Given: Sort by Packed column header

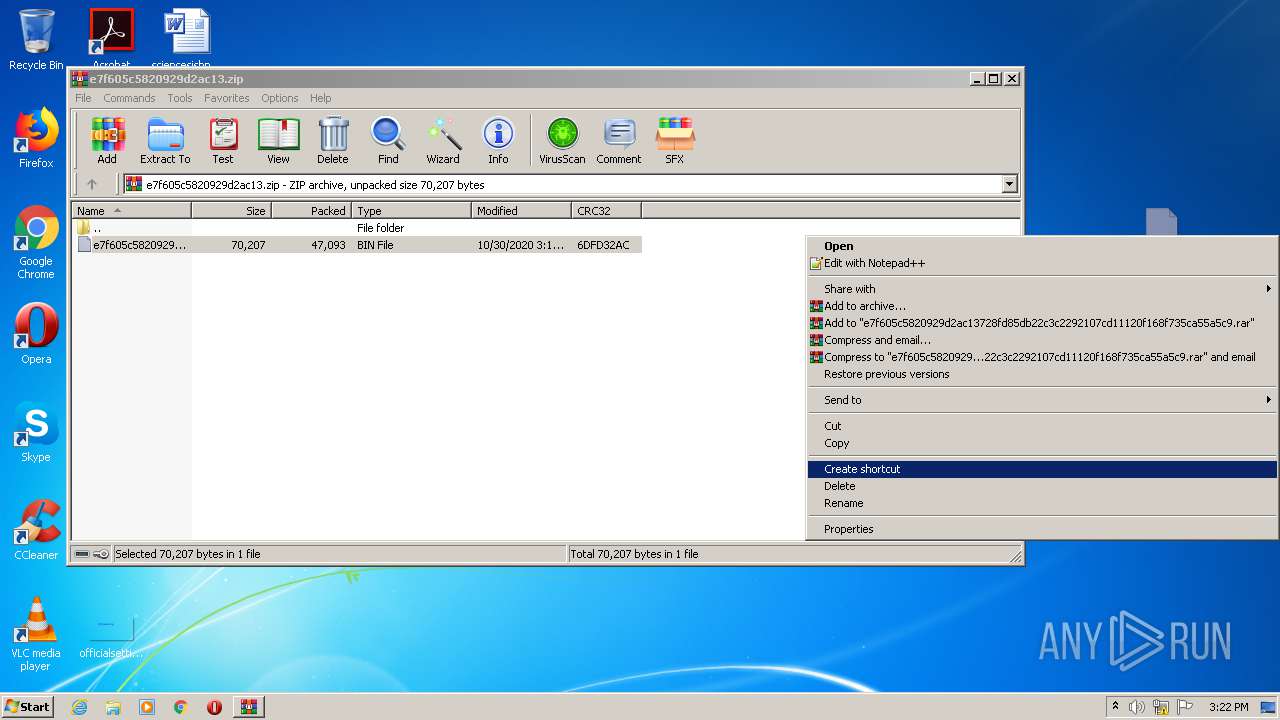Looking at the screenshot, I should [311, 210].
